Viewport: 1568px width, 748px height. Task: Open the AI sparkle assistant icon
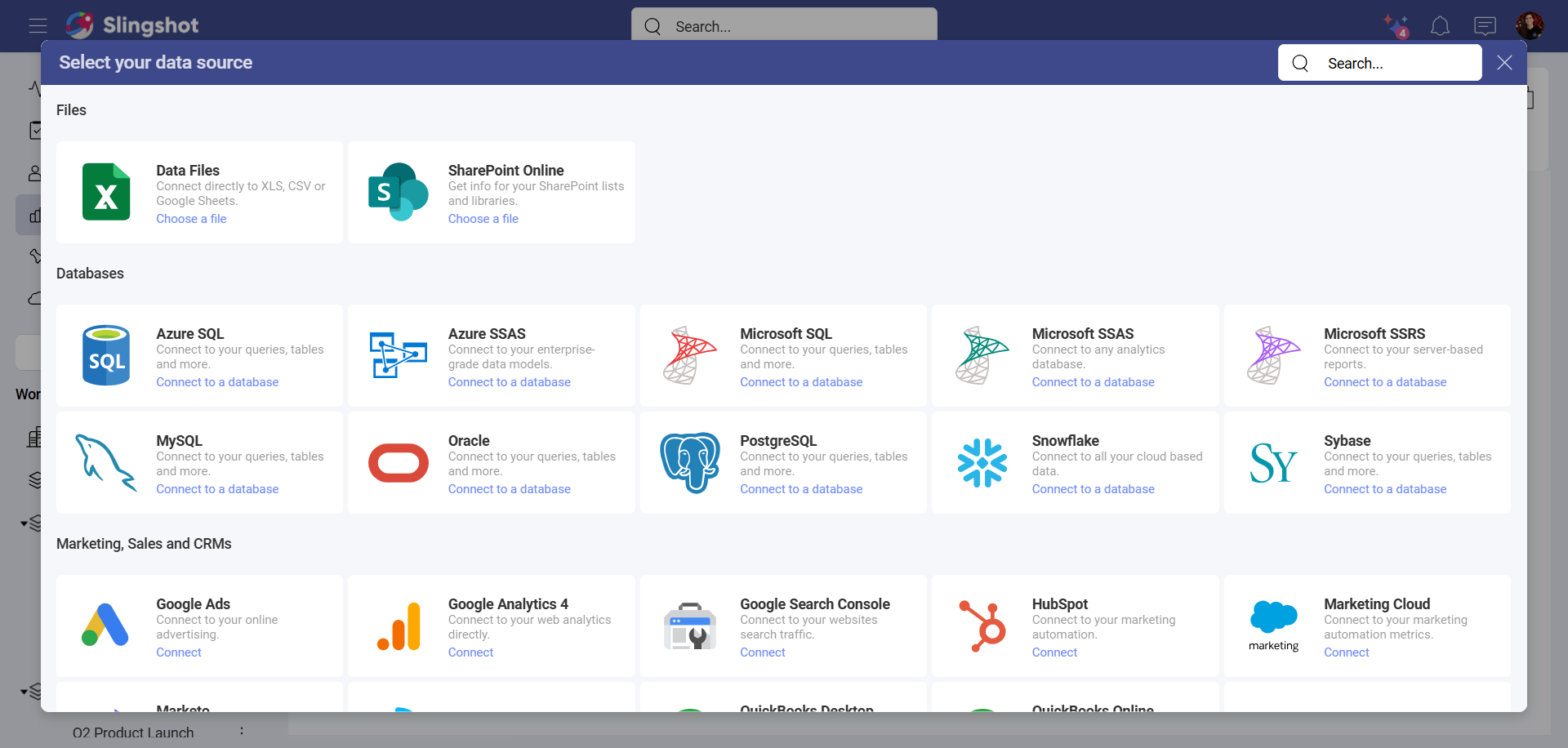1396,26
